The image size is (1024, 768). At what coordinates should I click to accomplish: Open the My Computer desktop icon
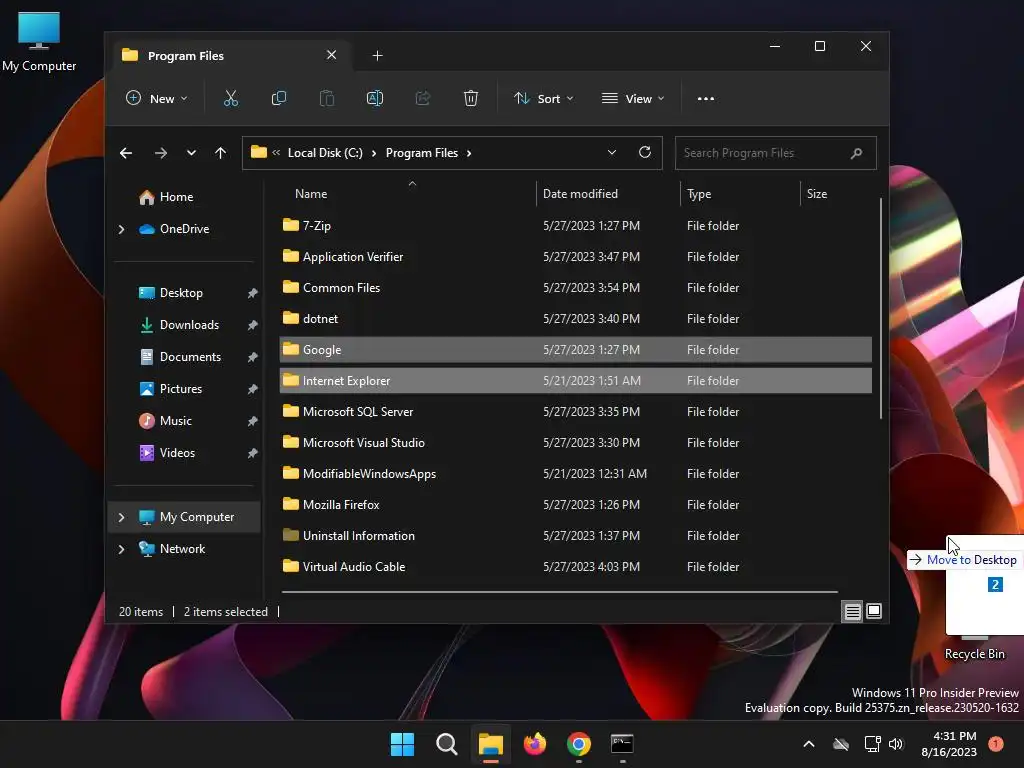coord(39,41)
